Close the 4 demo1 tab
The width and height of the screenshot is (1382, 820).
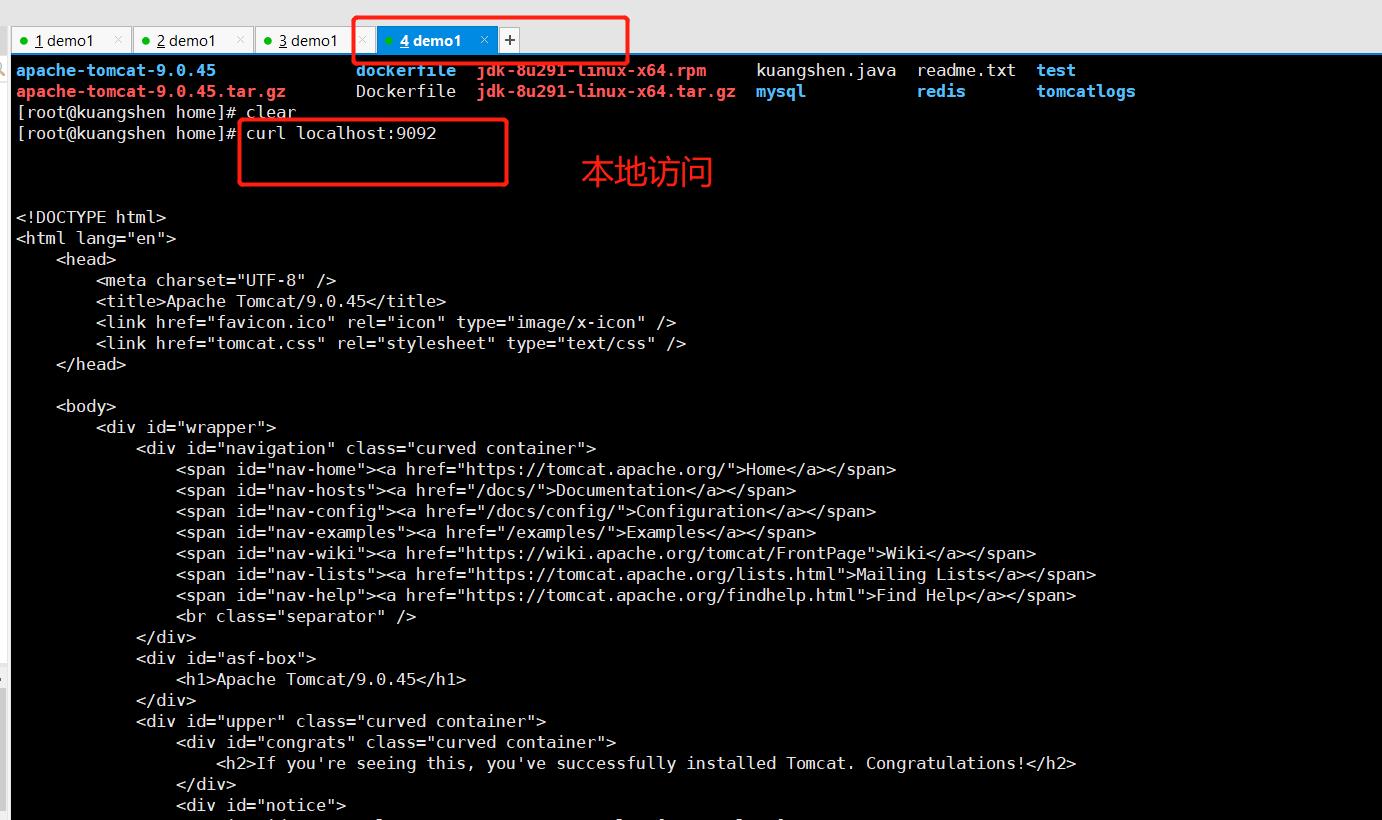tap(484, 40)
